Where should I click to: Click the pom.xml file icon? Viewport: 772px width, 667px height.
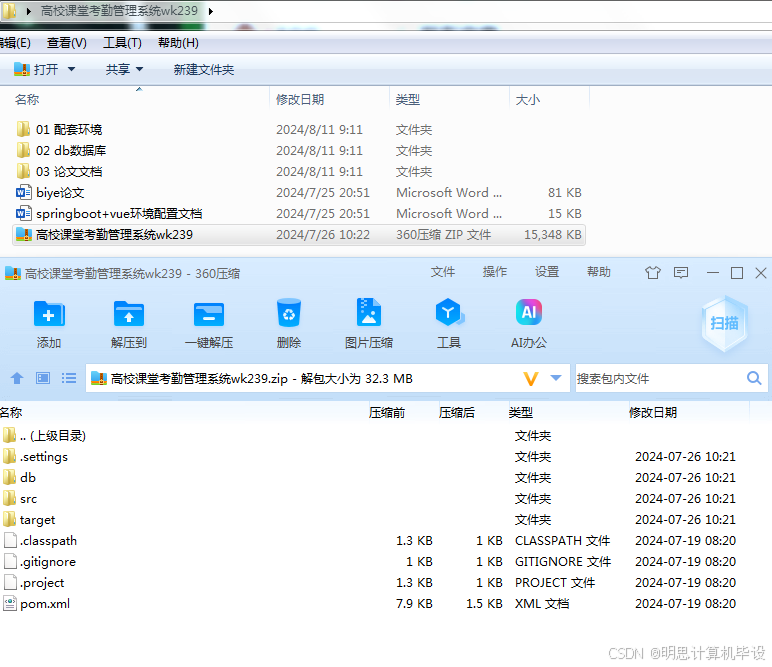(9, 603)
